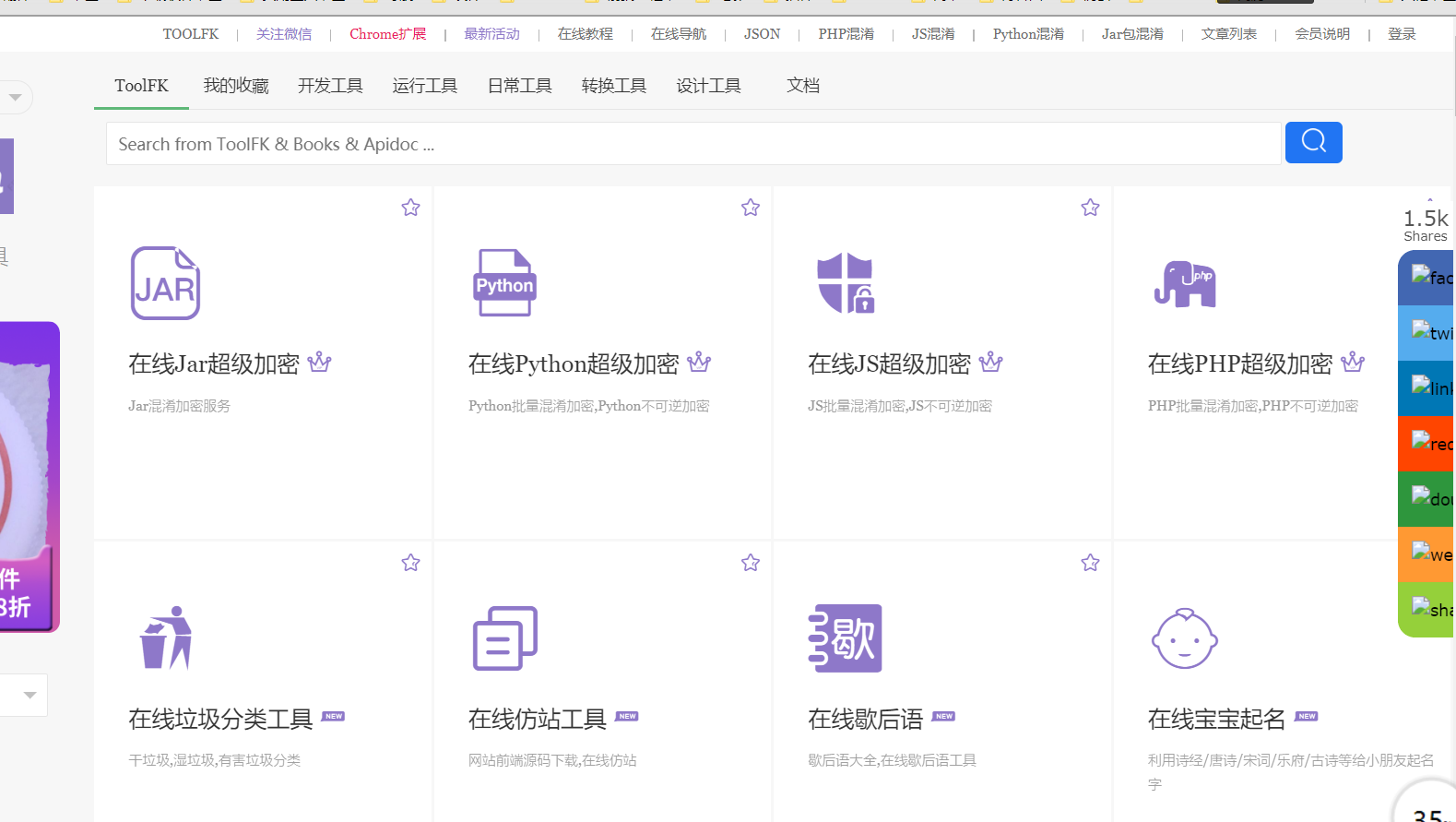This screenshot has height=822, width=1456.
Task: Click the JS shield lock icon
Action: [x=846, y=282]
